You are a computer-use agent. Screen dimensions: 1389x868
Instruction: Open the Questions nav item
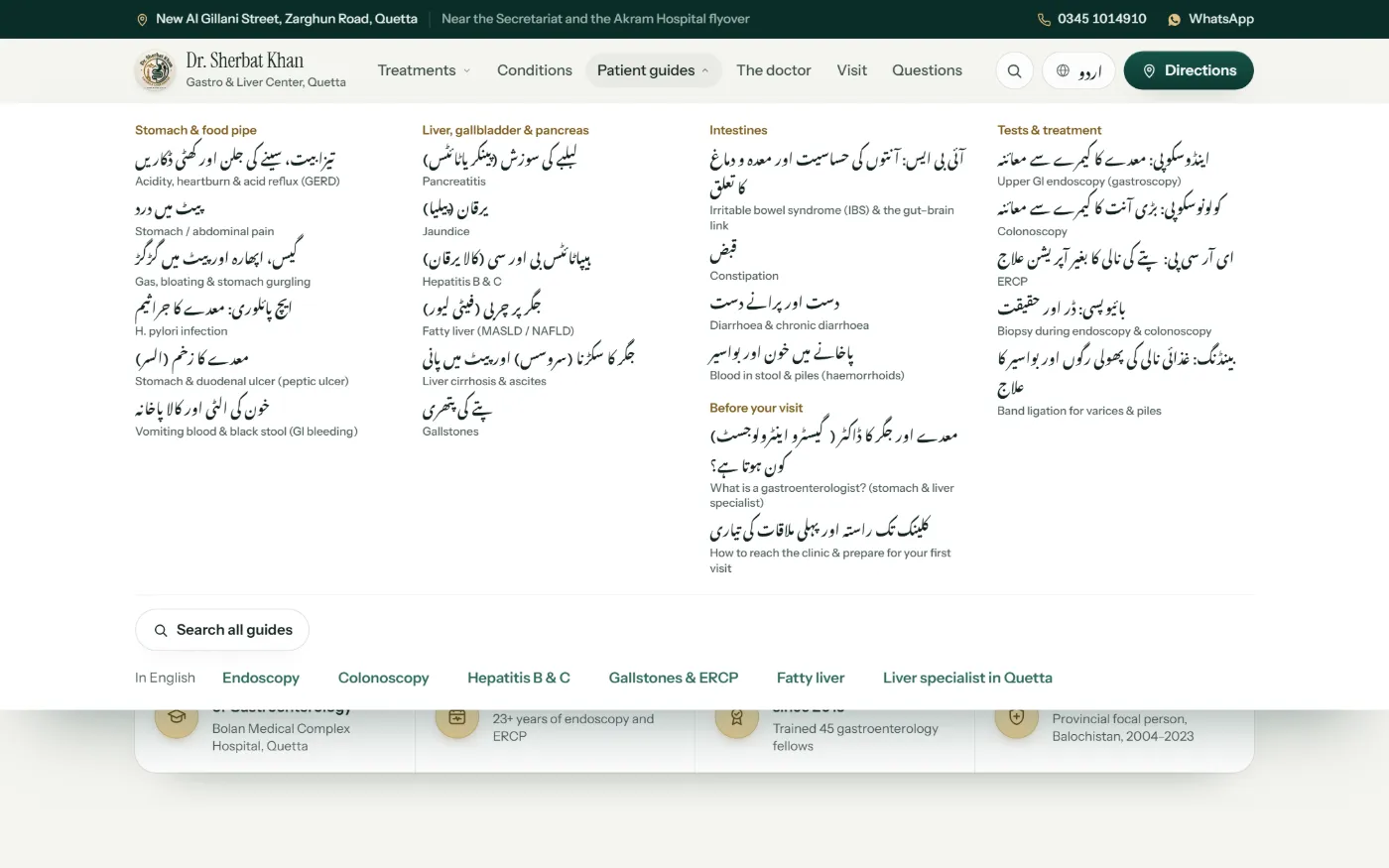(927, 70)
